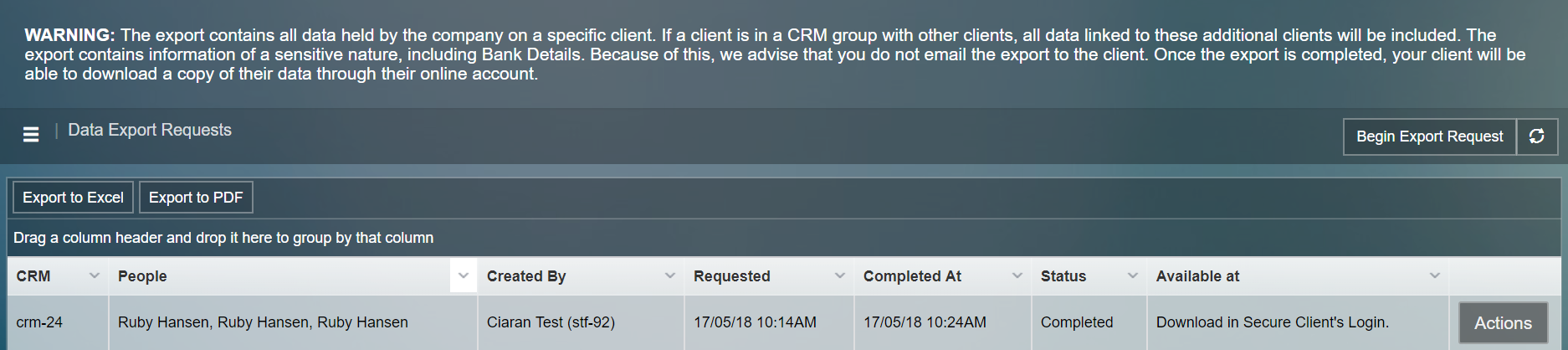This screenshot has height=350, width=1568.
Task: Export the grid to Excel
Action: 73,198
